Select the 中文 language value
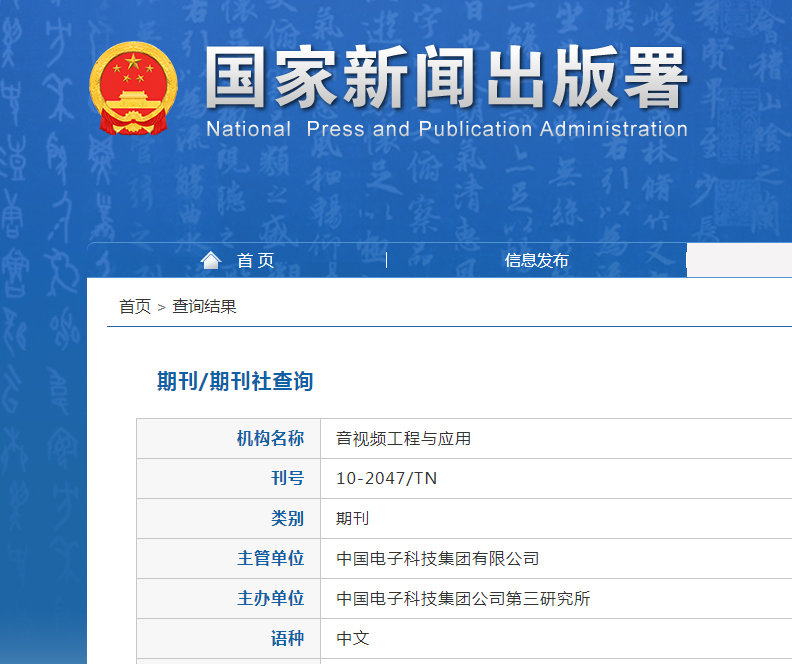The height and width of the screenshot is (664, 792). pyautogui.click(x=353, y=638)
